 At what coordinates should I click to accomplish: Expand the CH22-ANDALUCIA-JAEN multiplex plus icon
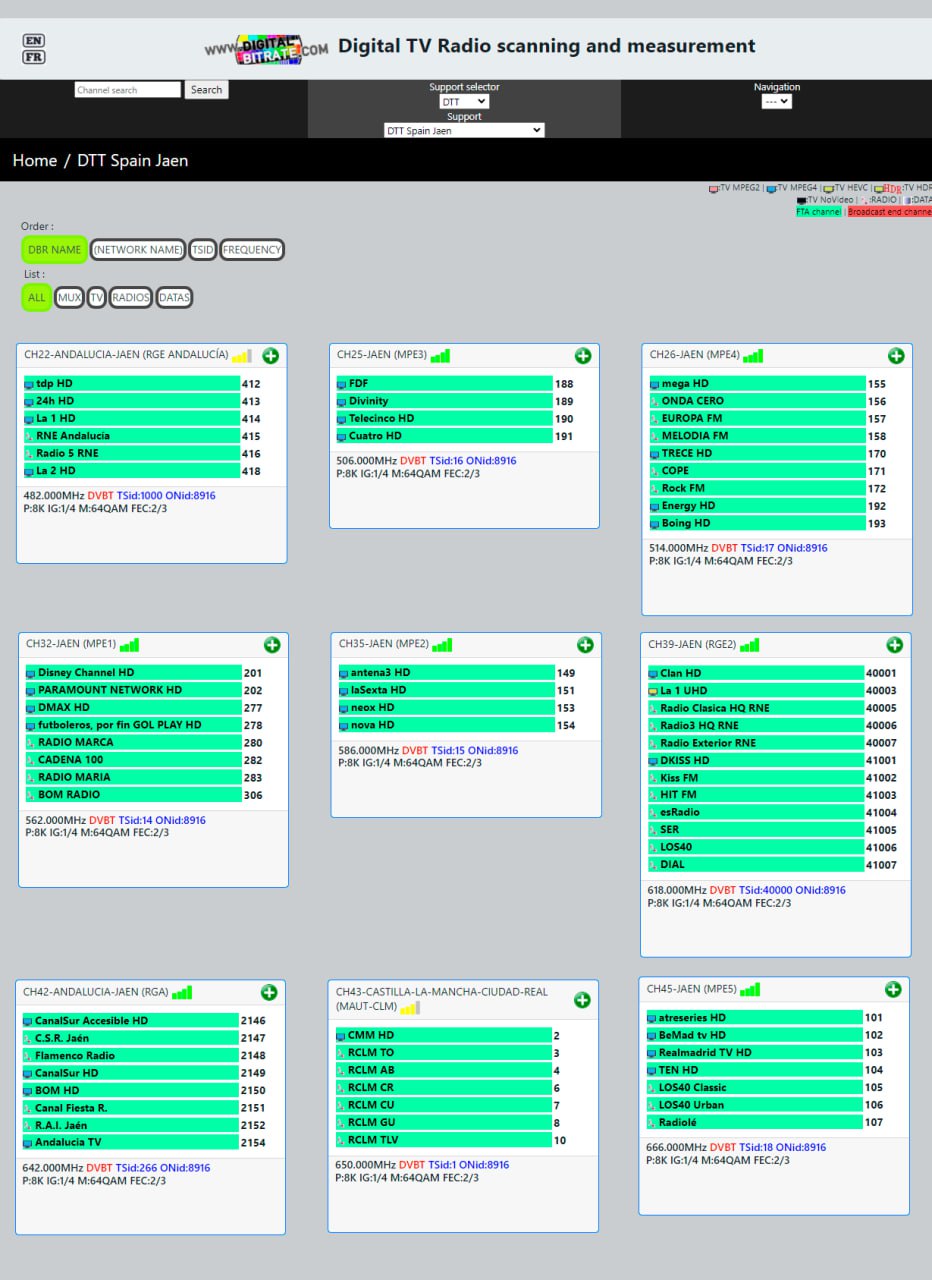[271, 356]
